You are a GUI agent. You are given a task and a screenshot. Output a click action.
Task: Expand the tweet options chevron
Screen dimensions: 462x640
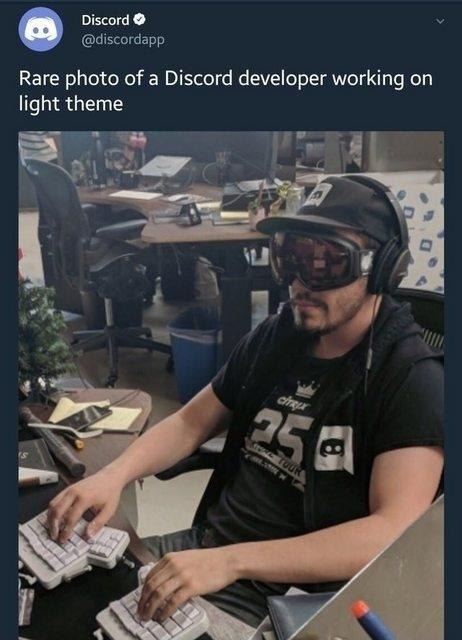tap(440, 21)
